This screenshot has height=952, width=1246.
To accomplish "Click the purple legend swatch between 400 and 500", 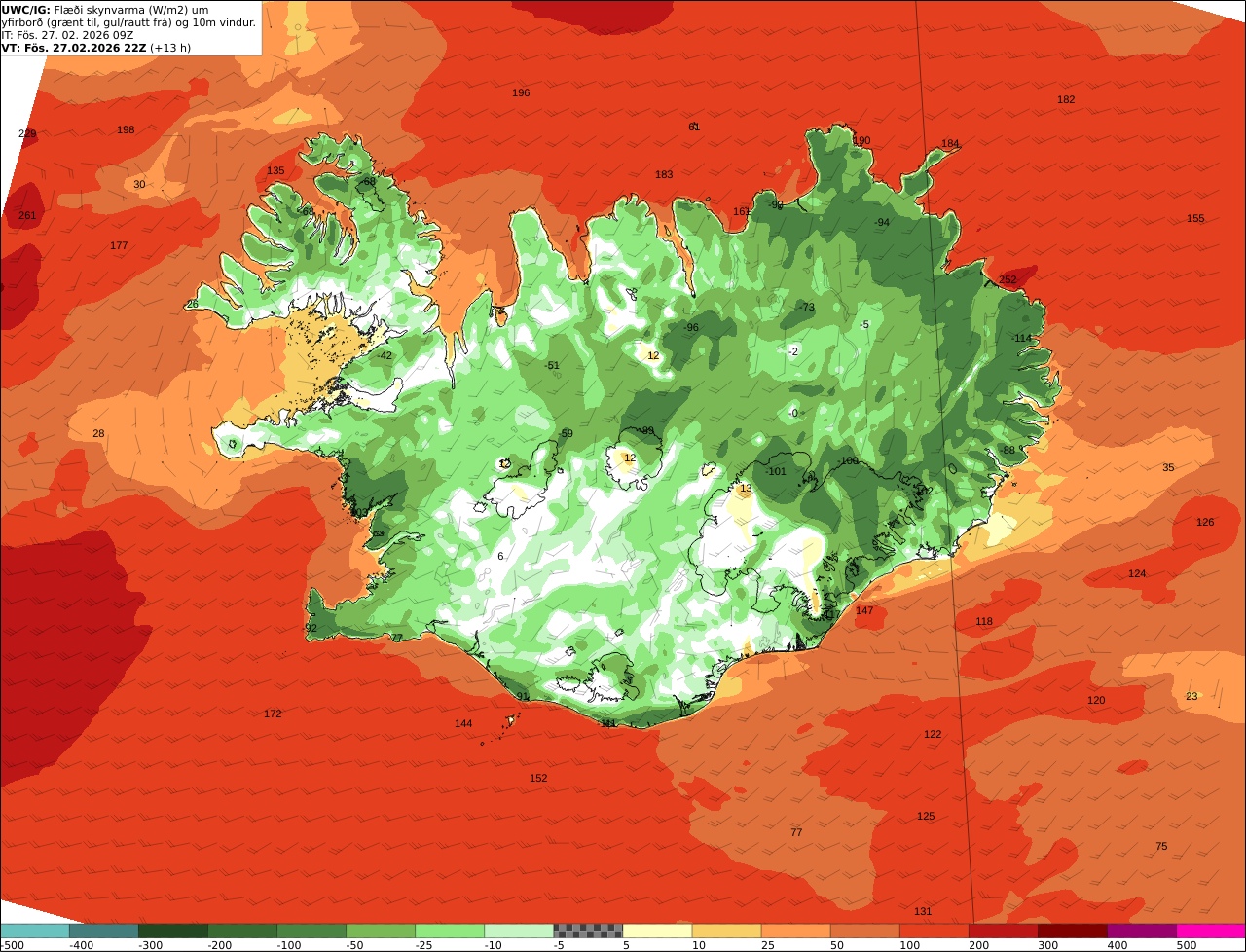I will coord(1141,931).
